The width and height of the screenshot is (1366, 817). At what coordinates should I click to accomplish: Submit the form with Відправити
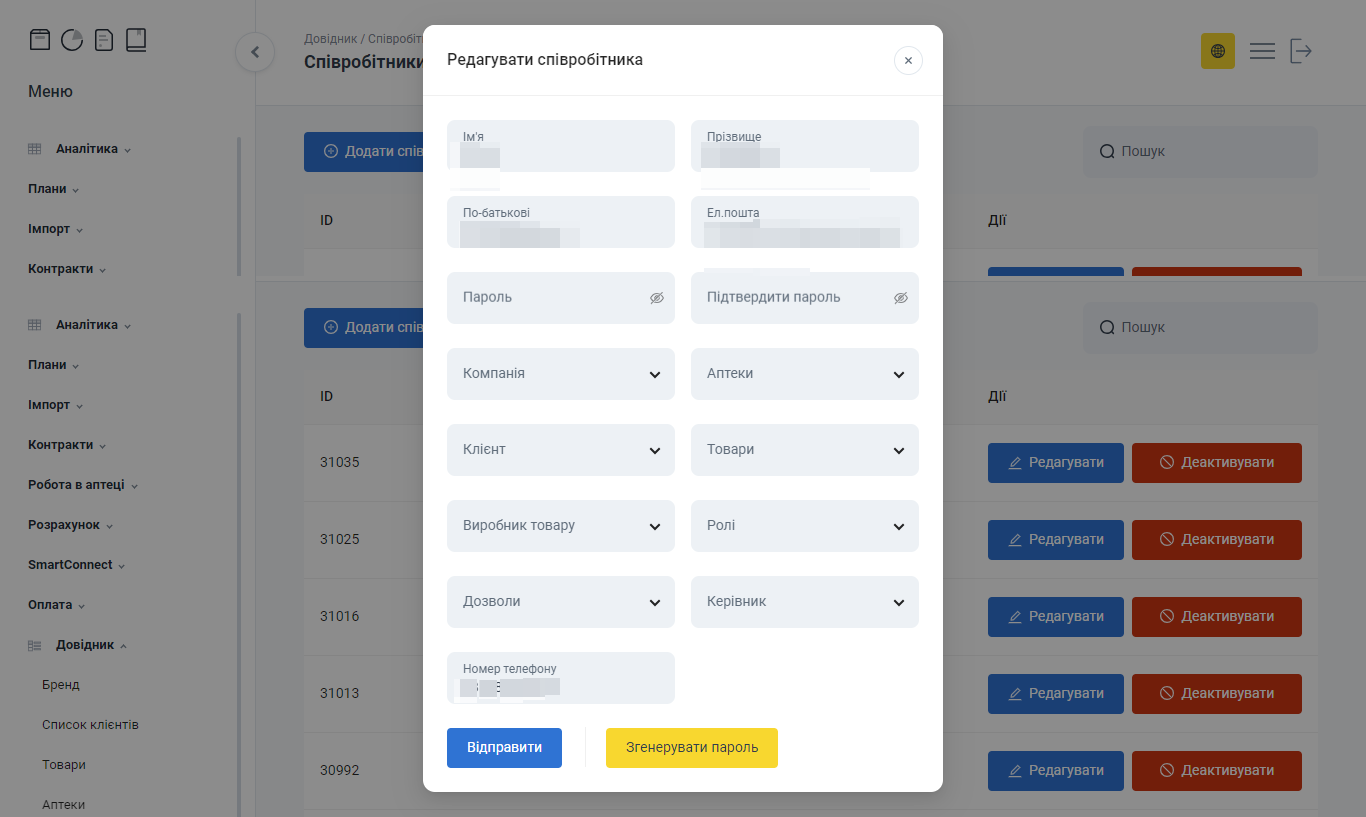504,747
